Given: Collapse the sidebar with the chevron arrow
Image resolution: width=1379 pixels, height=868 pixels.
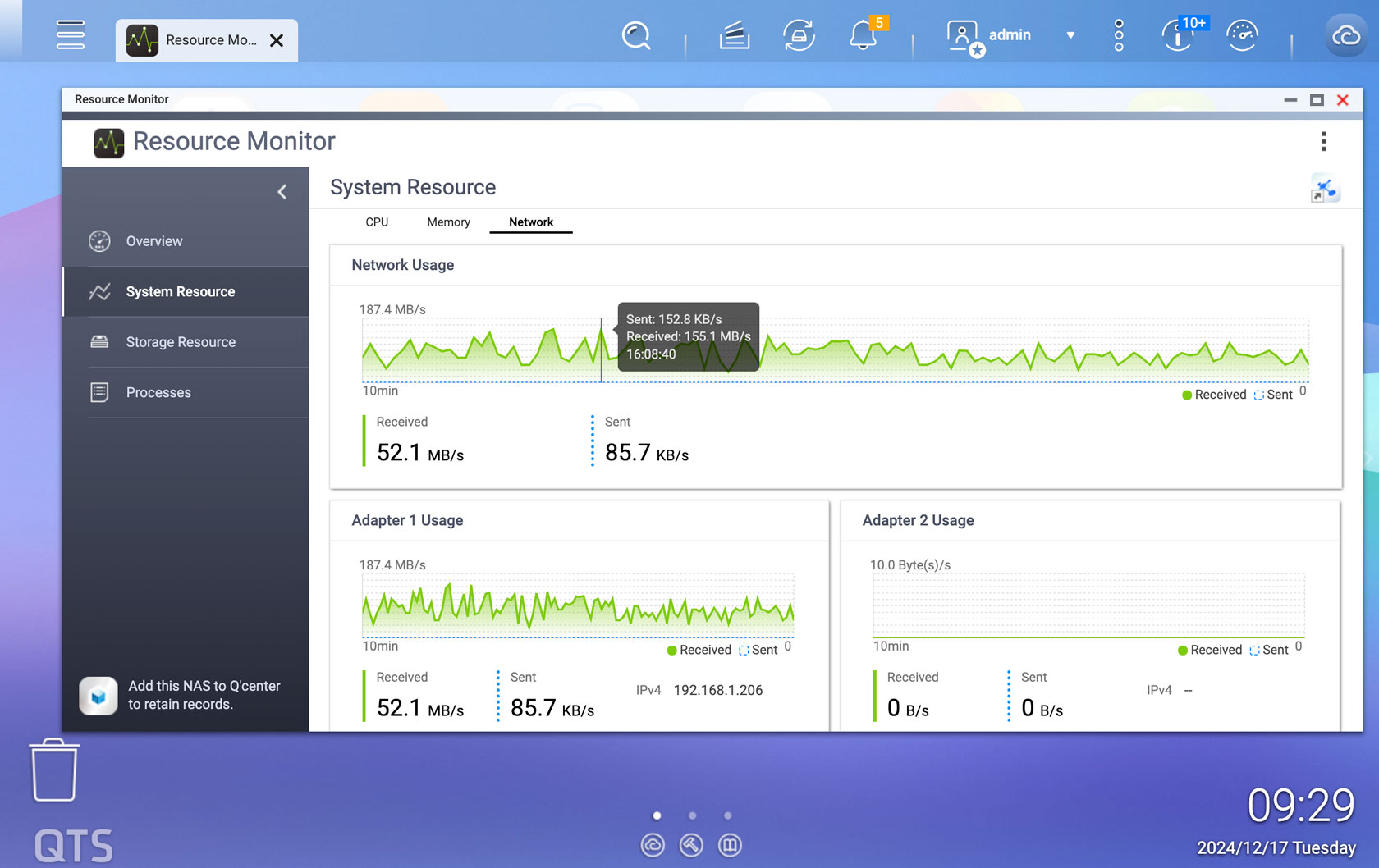Looking at the screenshot, I should 282,192.
